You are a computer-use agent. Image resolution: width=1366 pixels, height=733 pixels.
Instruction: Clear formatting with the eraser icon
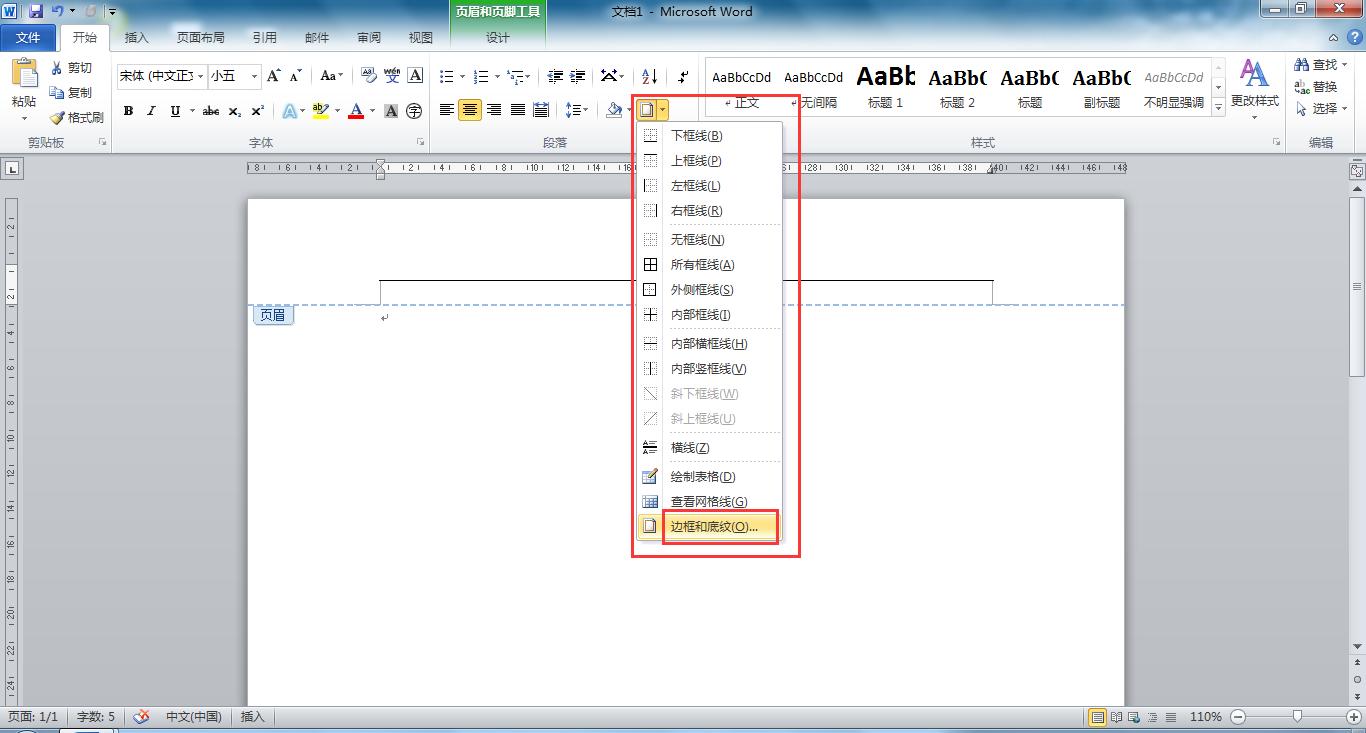coord(369,76)
